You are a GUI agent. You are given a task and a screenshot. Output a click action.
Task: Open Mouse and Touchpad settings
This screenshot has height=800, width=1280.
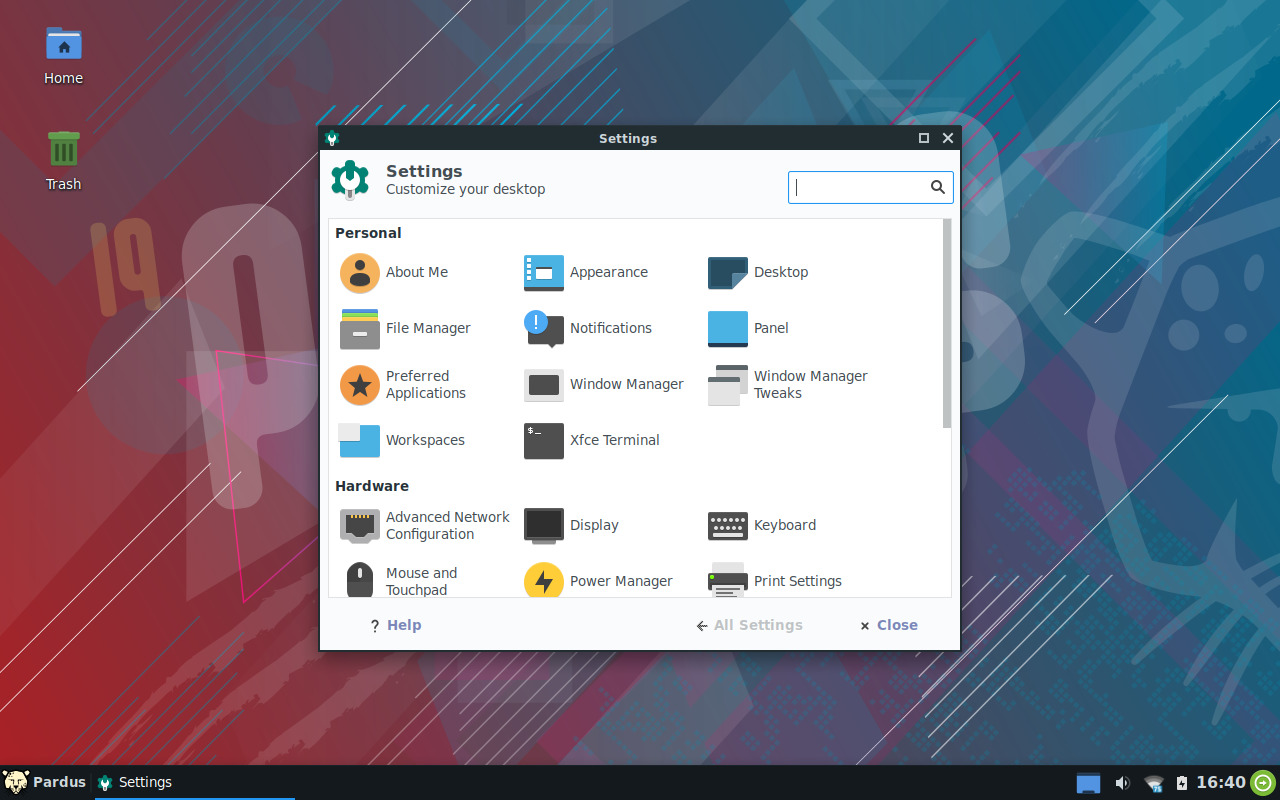click(421, 581)
